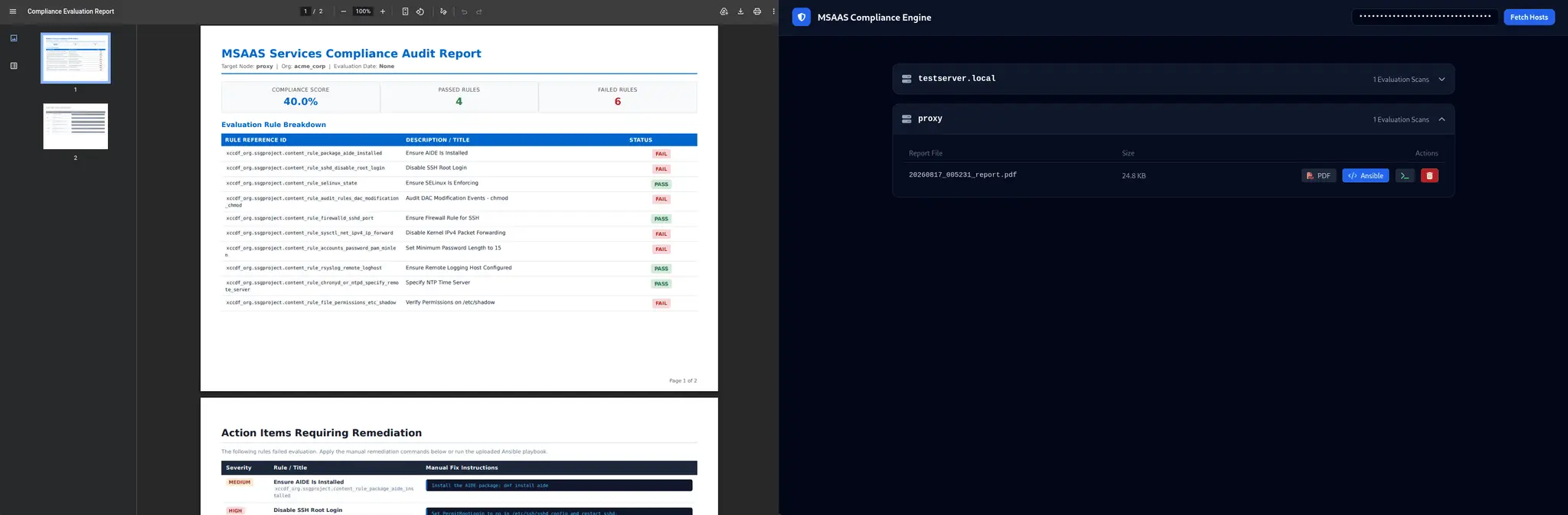Select page 2 thumbnail

75,126
